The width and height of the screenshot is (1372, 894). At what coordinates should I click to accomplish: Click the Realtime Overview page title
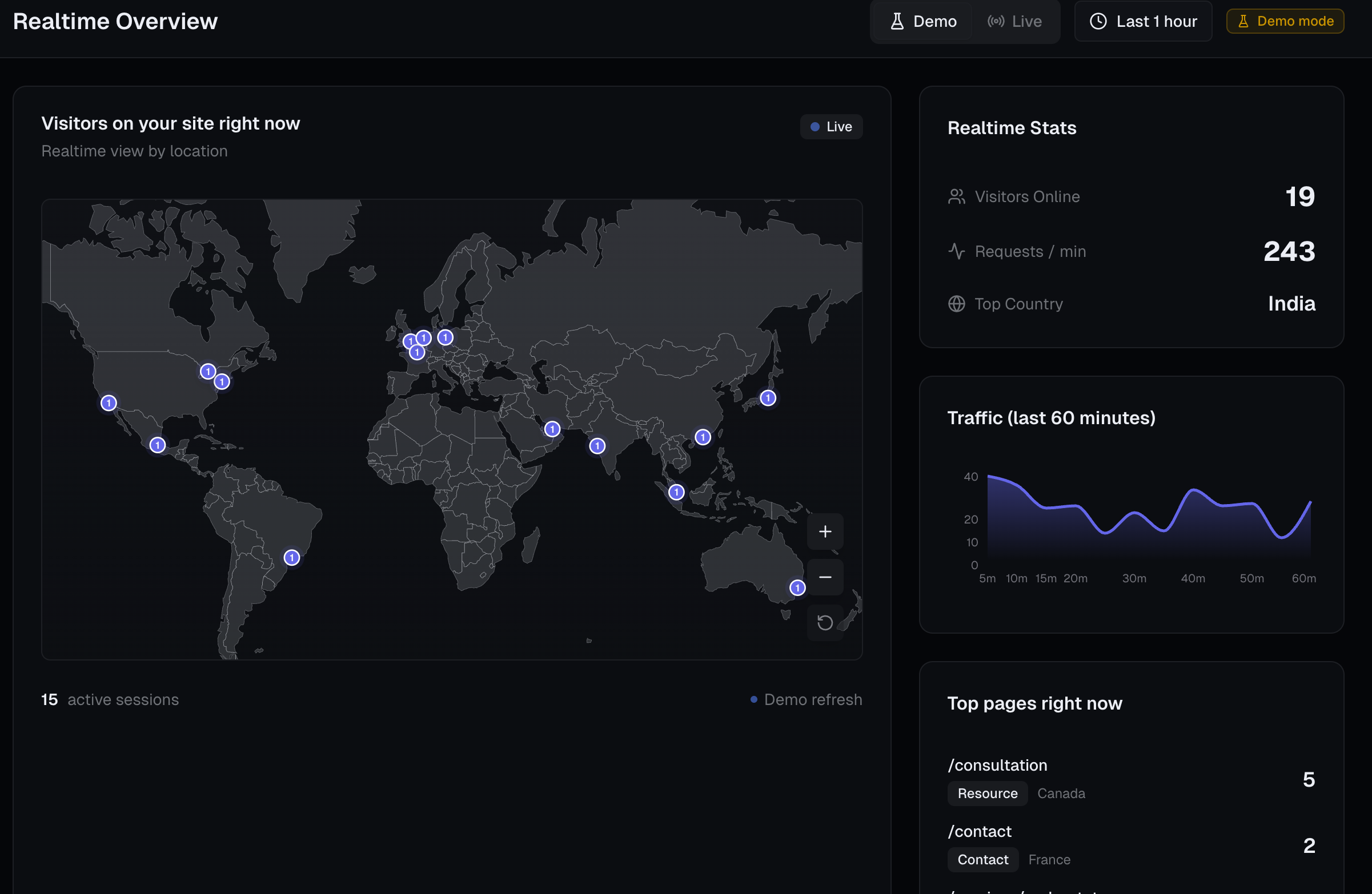(x=115, y=21)
